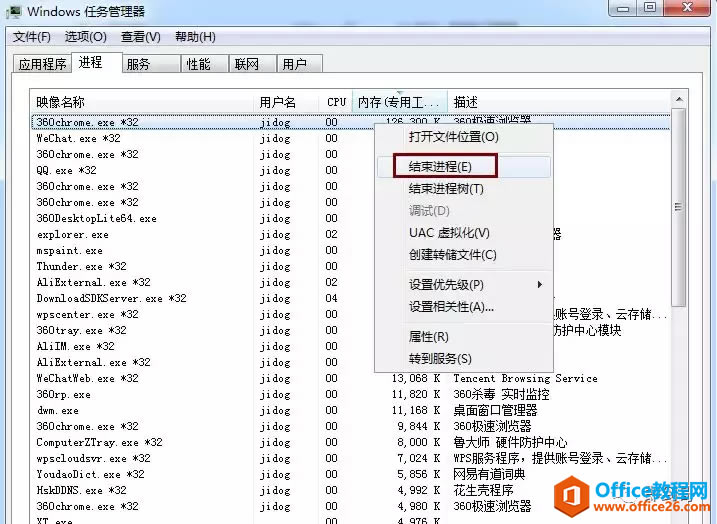This screenshot has width=717, height=524.
Task: Select the 360DesktopLite64.exe process
Action: click(x=351, y=218)
